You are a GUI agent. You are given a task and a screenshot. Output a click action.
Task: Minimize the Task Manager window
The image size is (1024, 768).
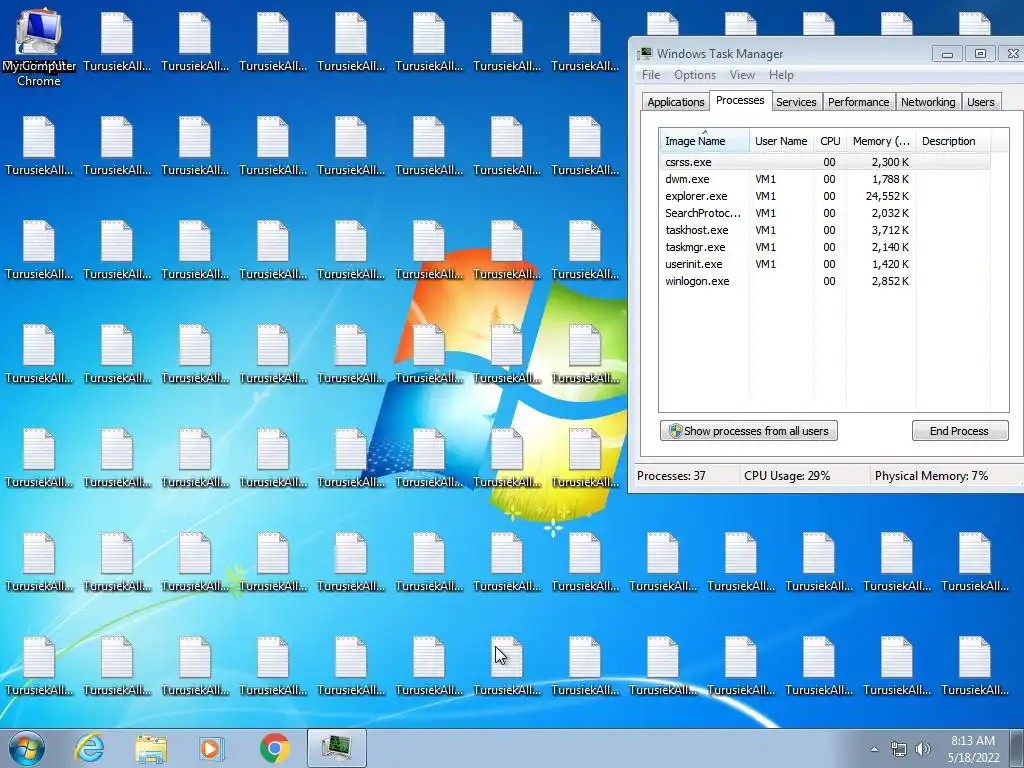(x=947, y=54)
